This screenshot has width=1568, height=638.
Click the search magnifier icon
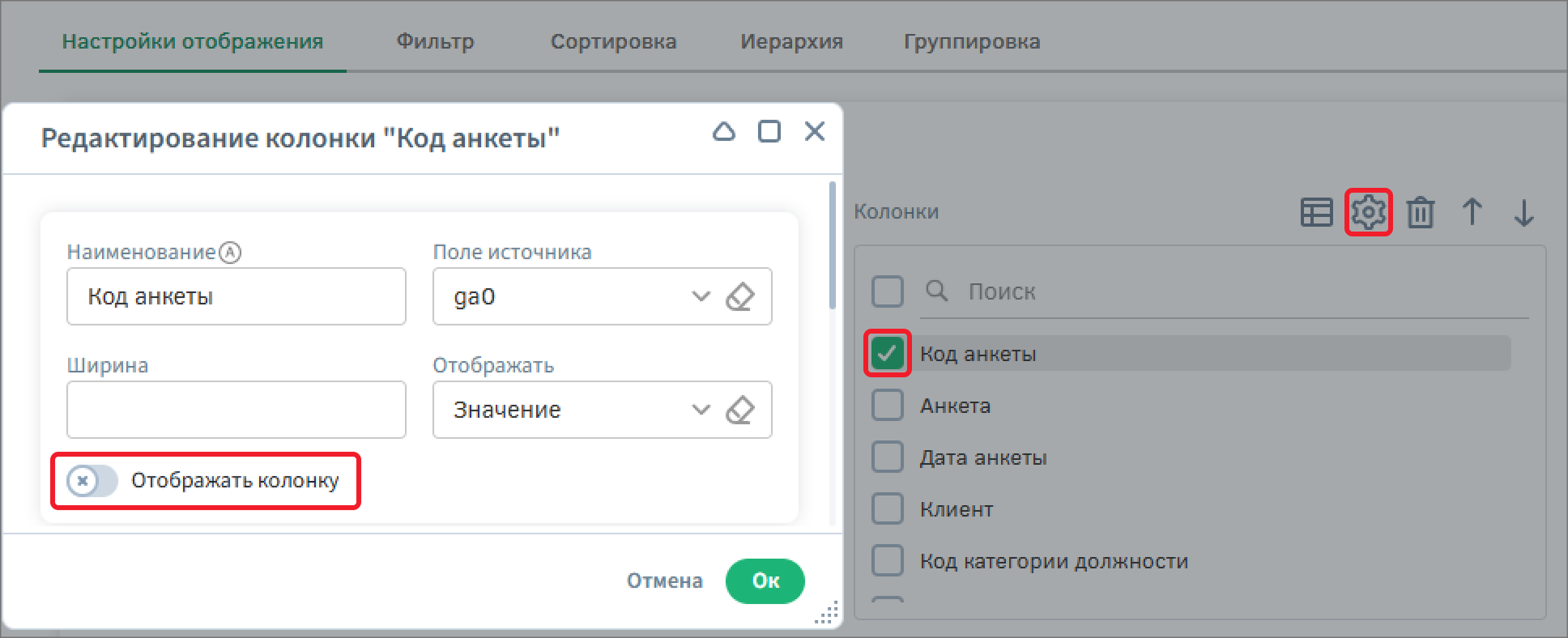click(936, 291)
